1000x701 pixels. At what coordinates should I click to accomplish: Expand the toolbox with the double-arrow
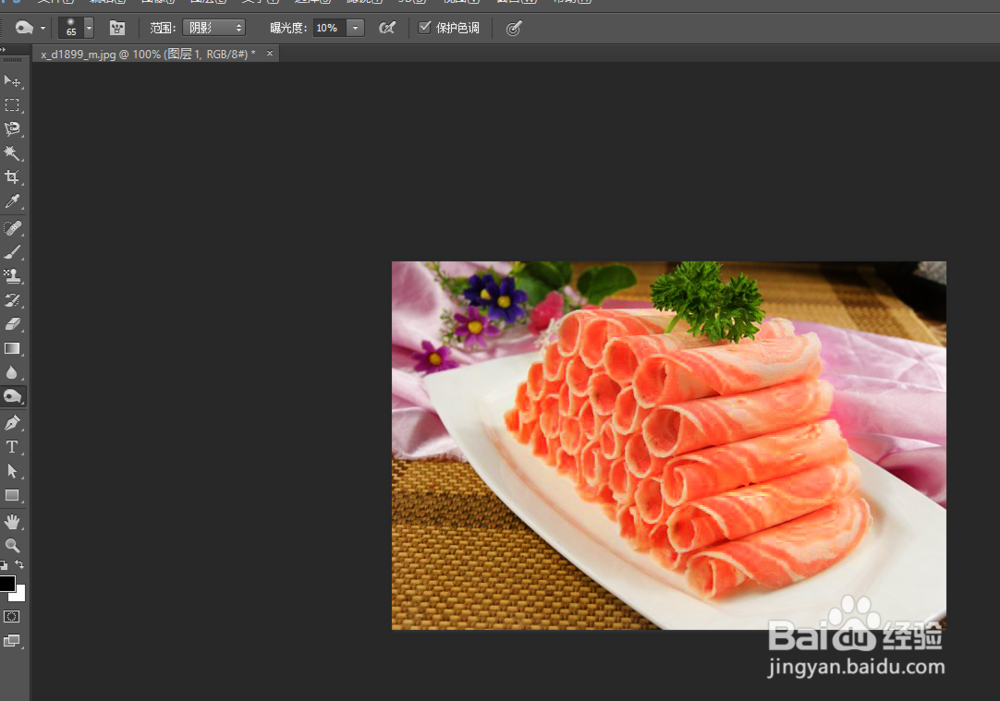click(x=3, y=48)
